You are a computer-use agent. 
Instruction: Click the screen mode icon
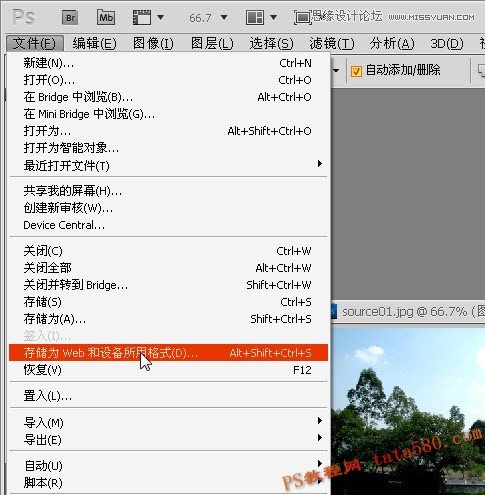302,17
